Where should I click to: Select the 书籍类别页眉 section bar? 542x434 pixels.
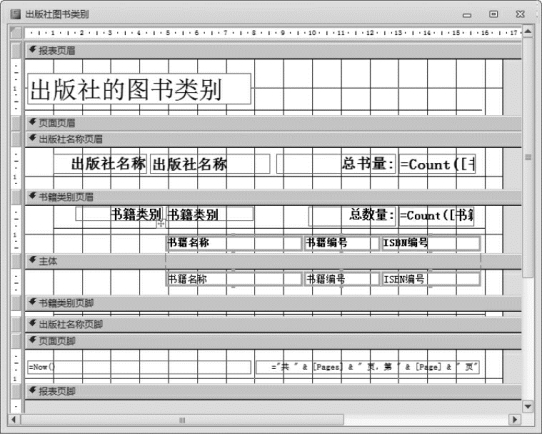coord(273,197)
